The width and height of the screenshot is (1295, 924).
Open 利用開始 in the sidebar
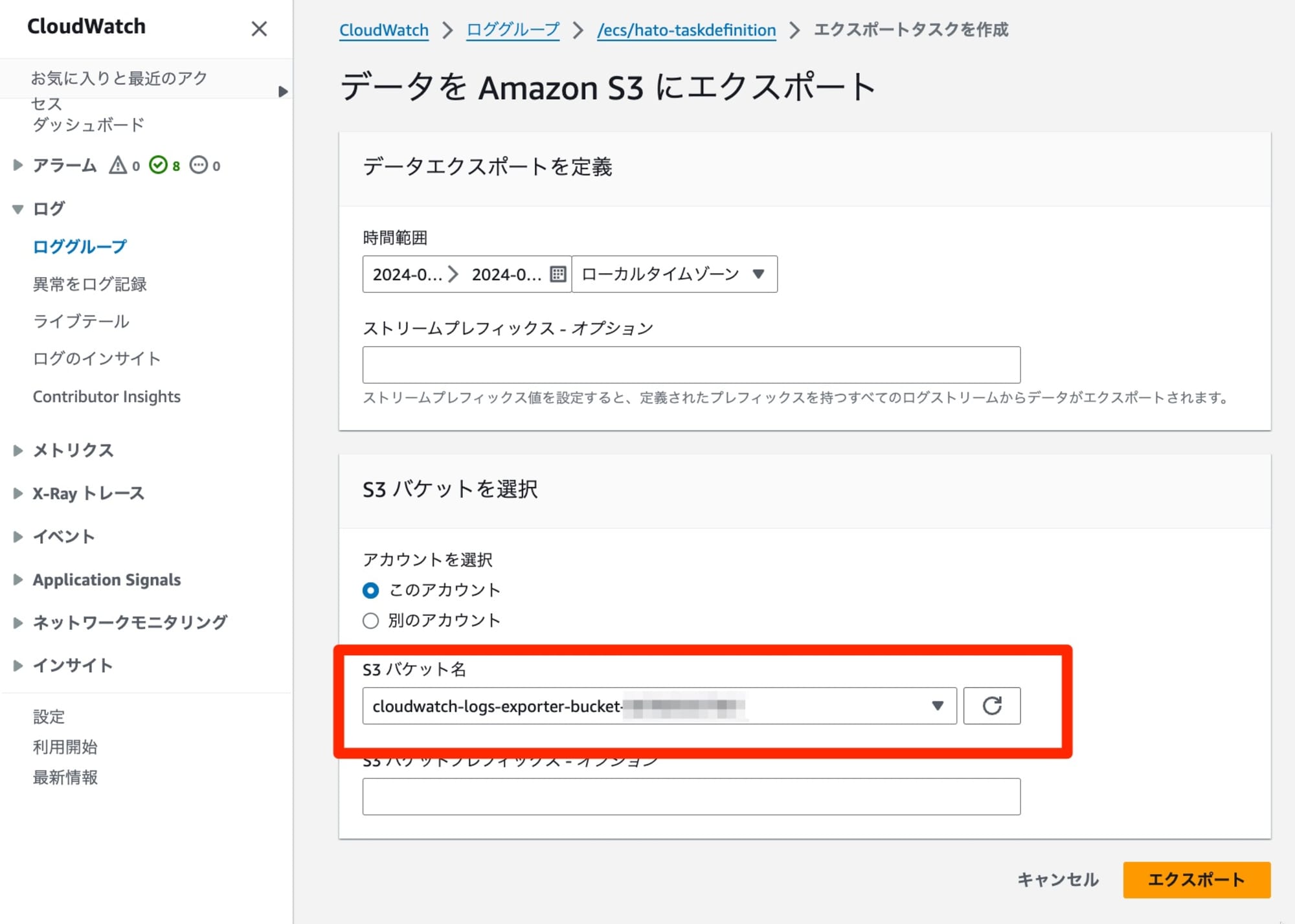(65, 747)
